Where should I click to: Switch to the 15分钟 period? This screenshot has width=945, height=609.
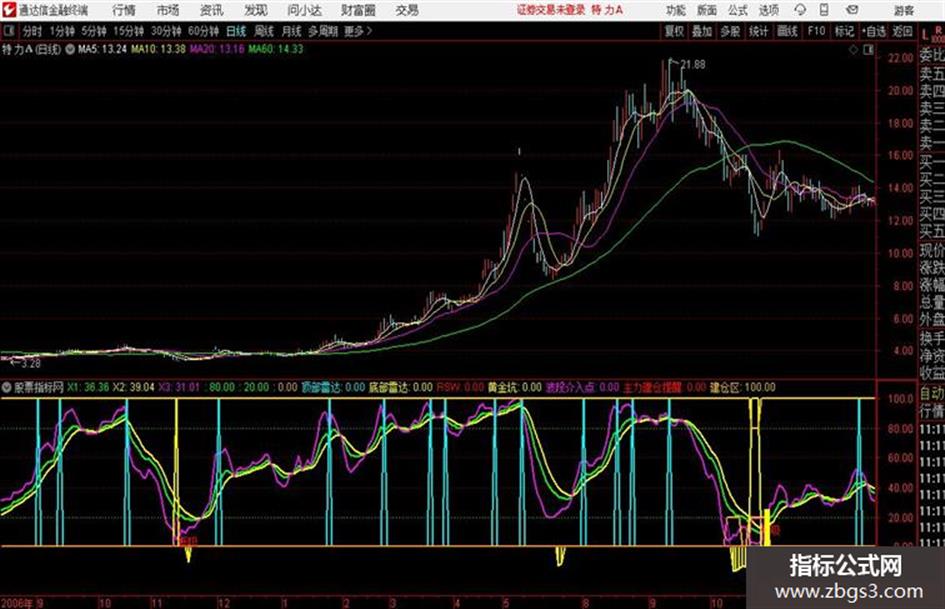(129, 31)
